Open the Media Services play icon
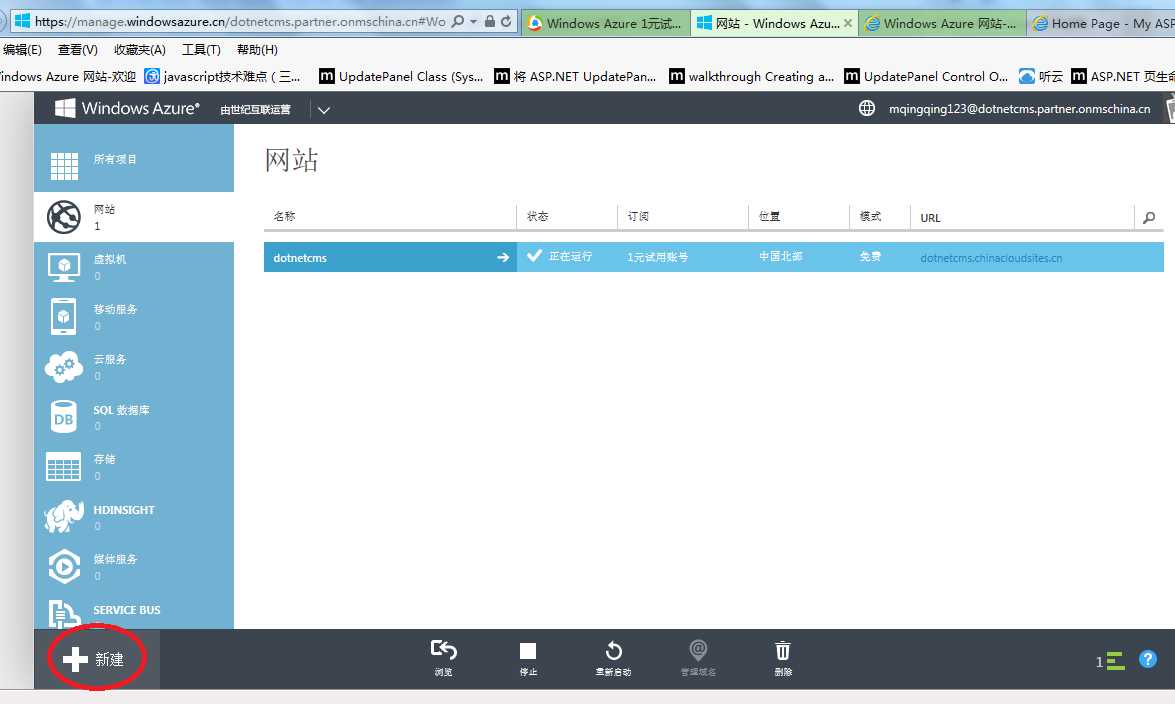 point(64,567)
